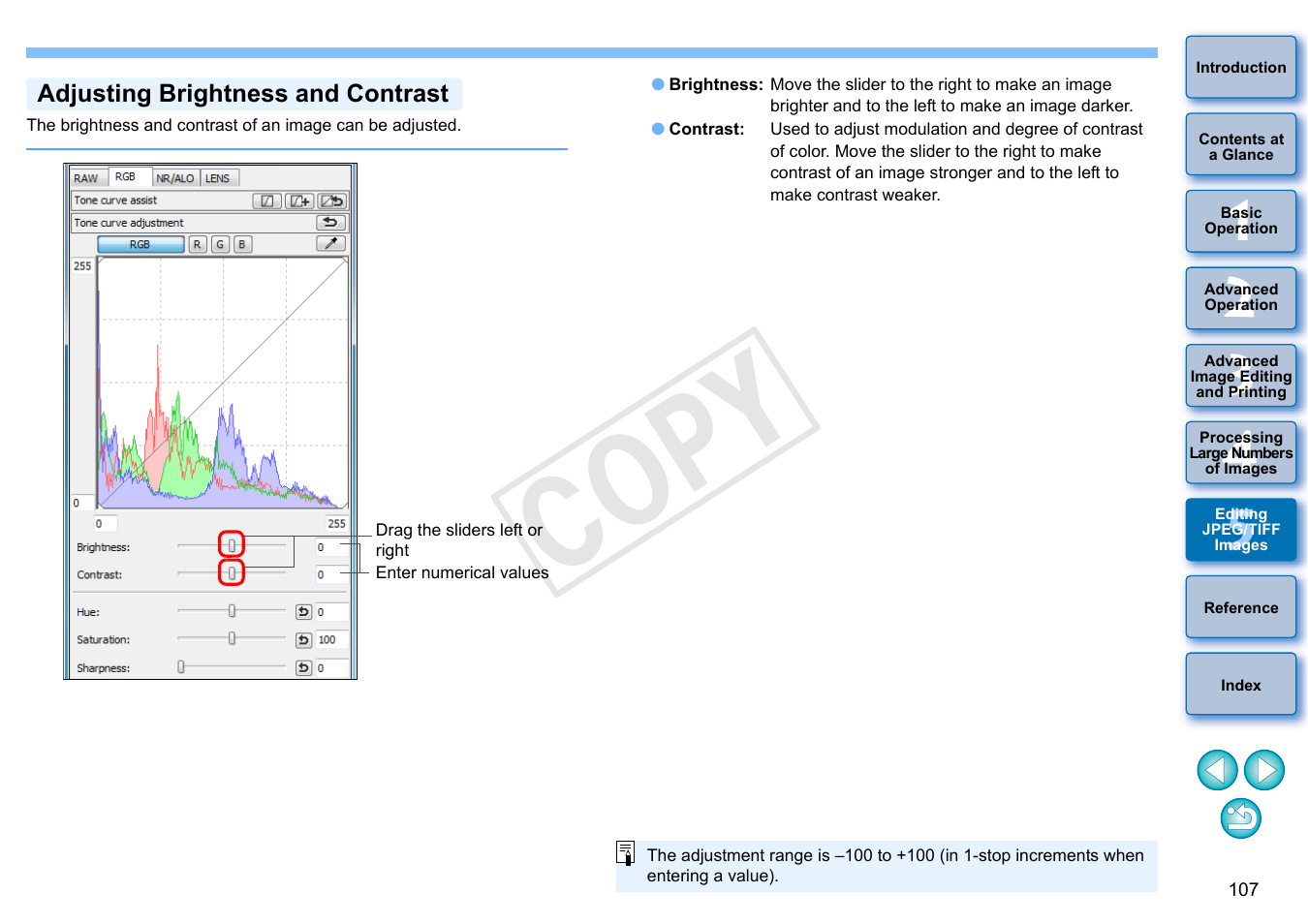Toggle the G channel button
This screenshot has height=924, width=1308.
click(x=220, y=245)
